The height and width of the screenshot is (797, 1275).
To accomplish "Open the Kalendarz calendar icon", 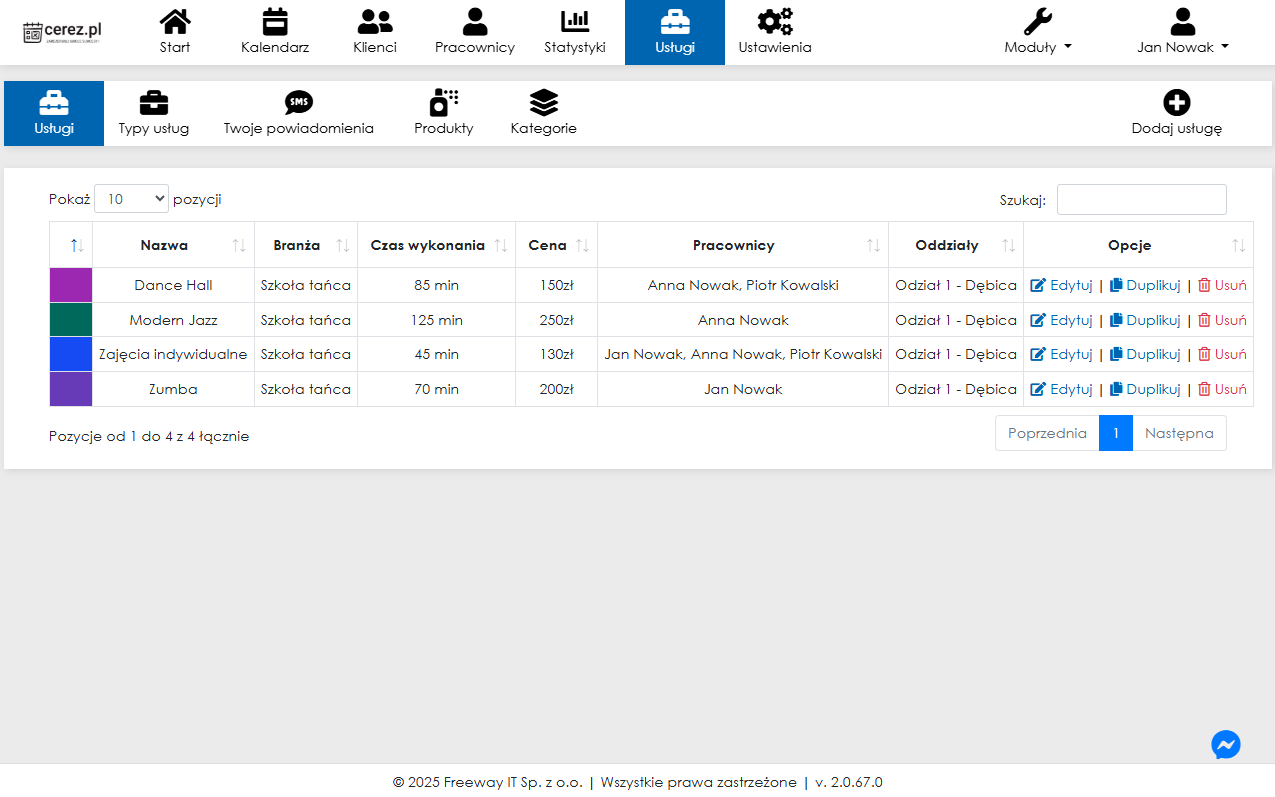I will 275,21.
